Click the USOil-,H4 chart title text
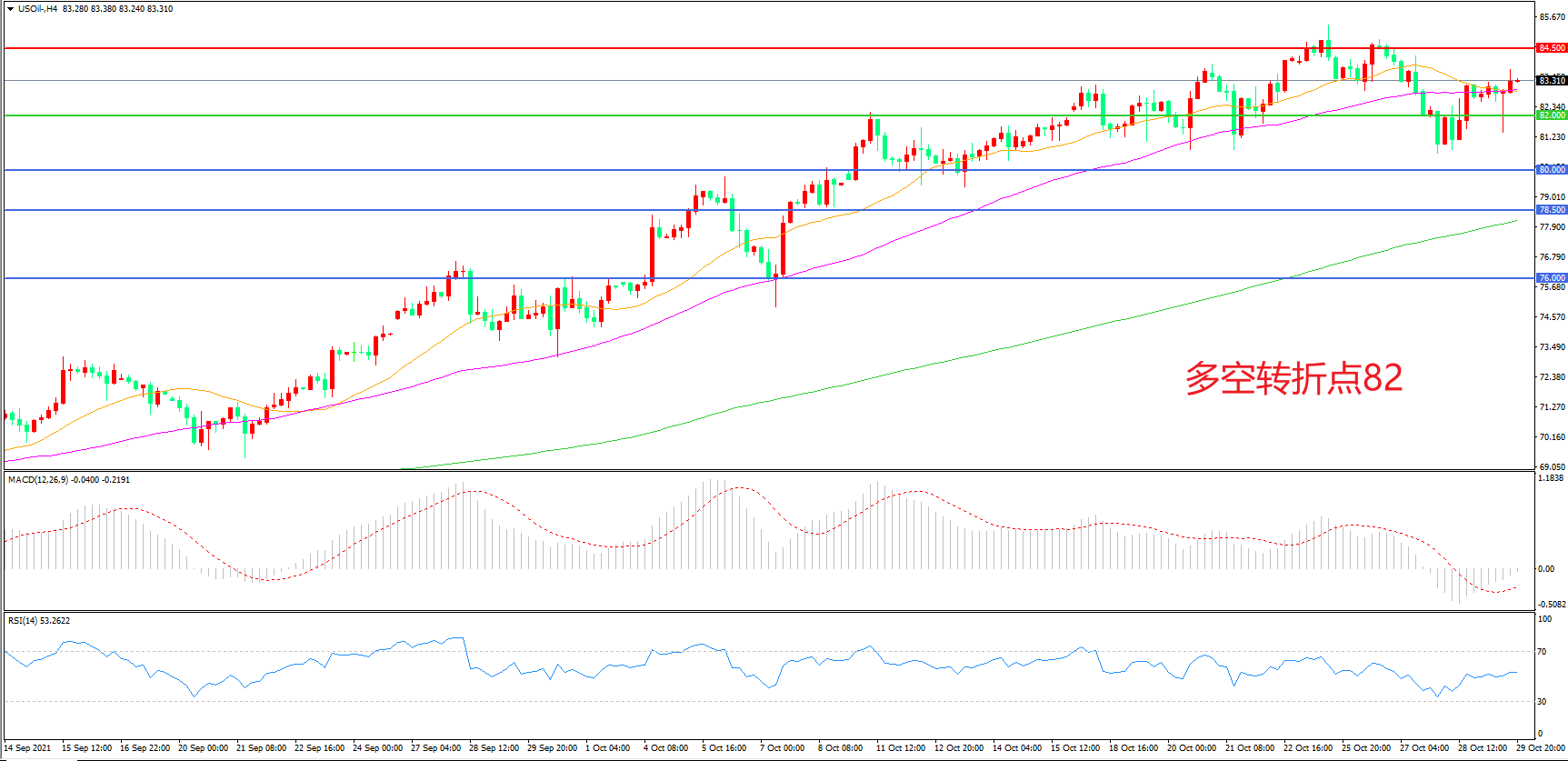1568x761 pixels. 38,9
